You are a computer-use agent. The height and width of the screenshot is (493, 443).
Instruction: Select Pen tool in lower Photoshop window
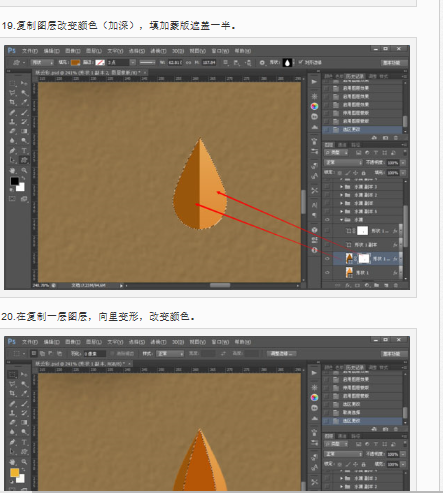(x=13, y=442)
